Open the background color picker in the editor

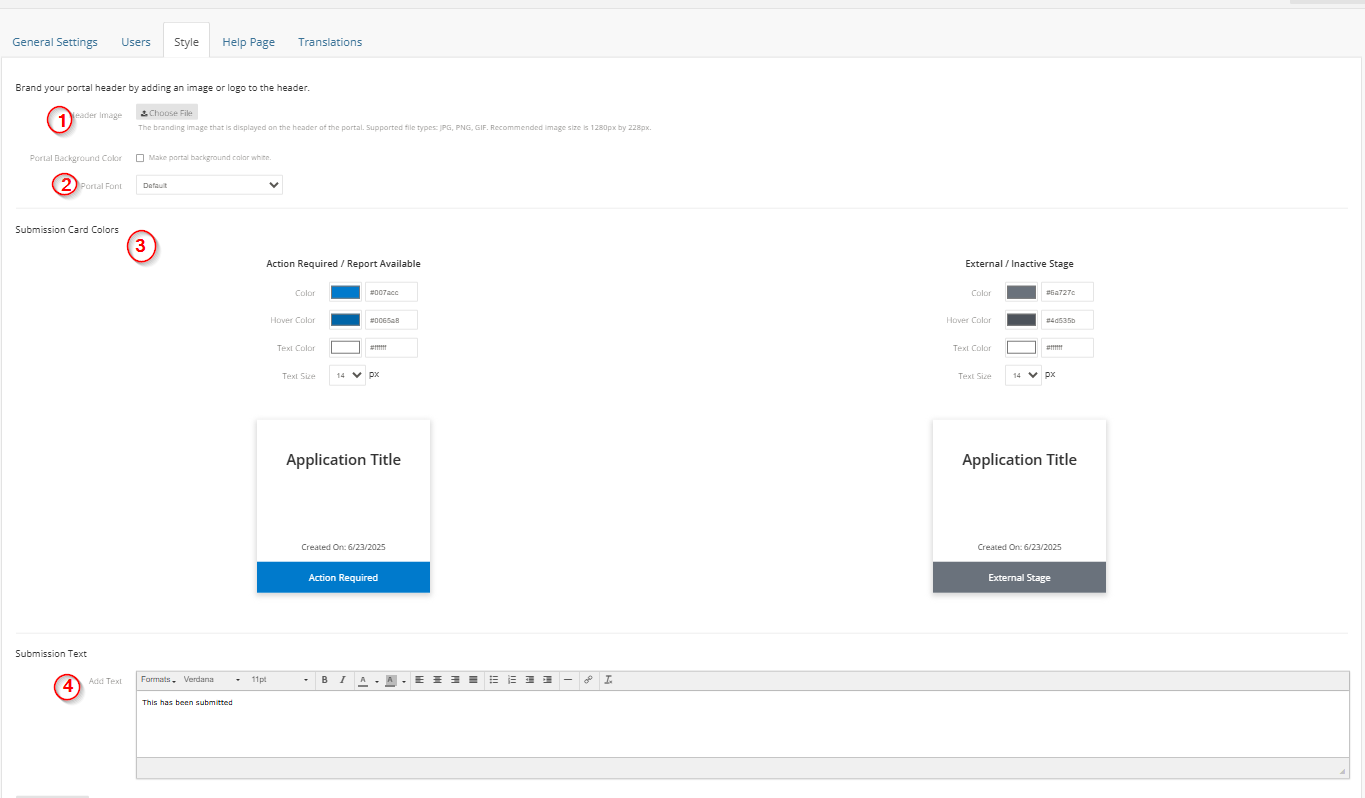[390, 680]
